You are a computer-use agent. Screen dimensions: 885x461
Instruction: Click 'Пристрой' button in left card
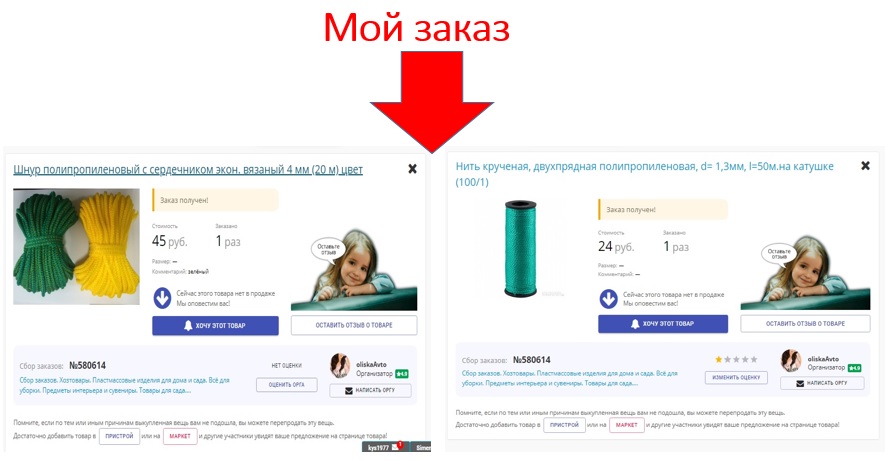(120, 436)
